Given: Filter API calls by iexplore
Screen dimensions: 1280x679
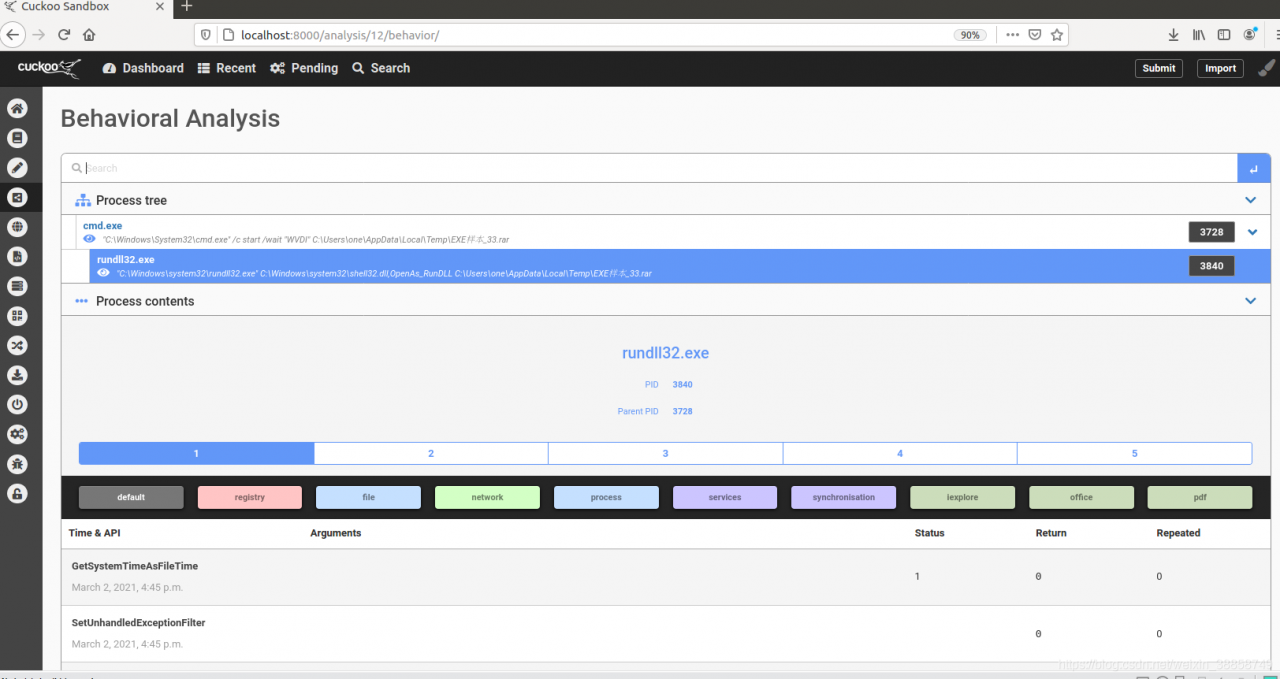Looking at the screenshot, I should 962,497.
